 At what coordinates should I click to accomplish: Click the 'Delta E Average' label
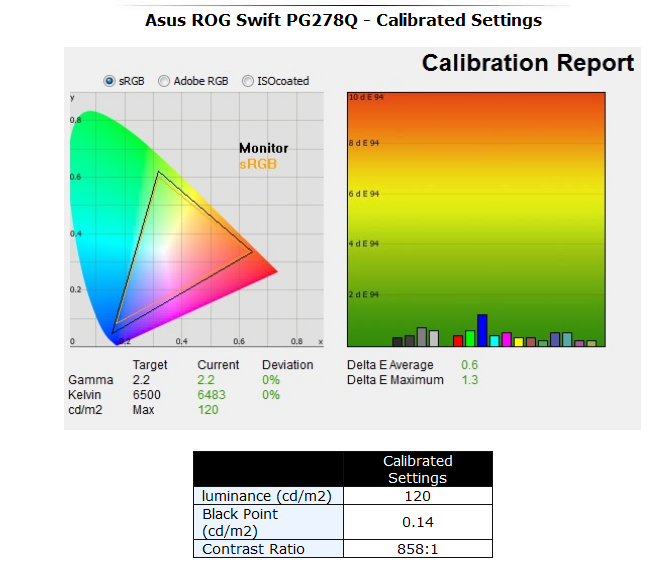(x=390, y=365)
